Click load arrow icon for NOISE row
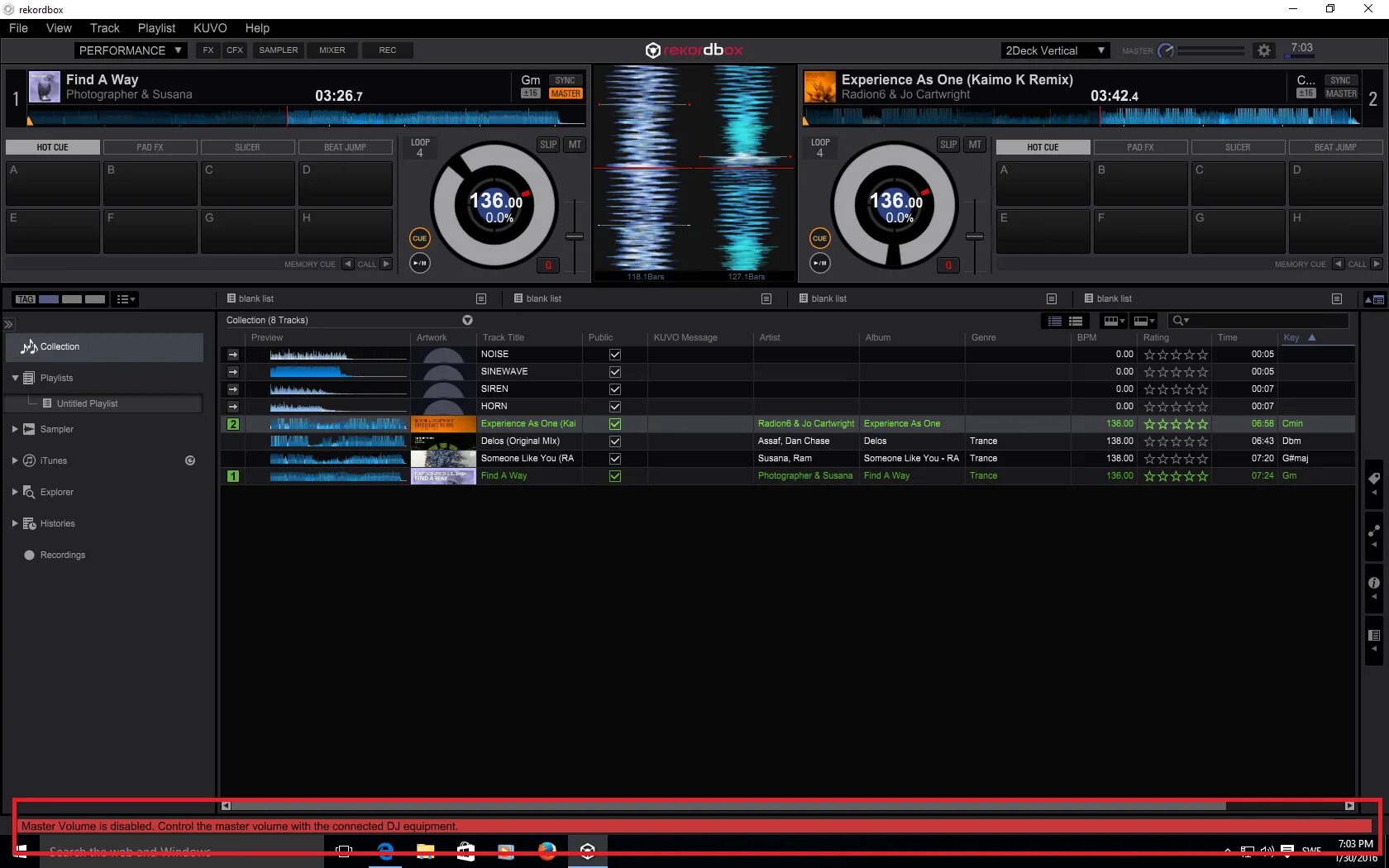The width and height of the screenshot is (1389, 868). (233, 355)
